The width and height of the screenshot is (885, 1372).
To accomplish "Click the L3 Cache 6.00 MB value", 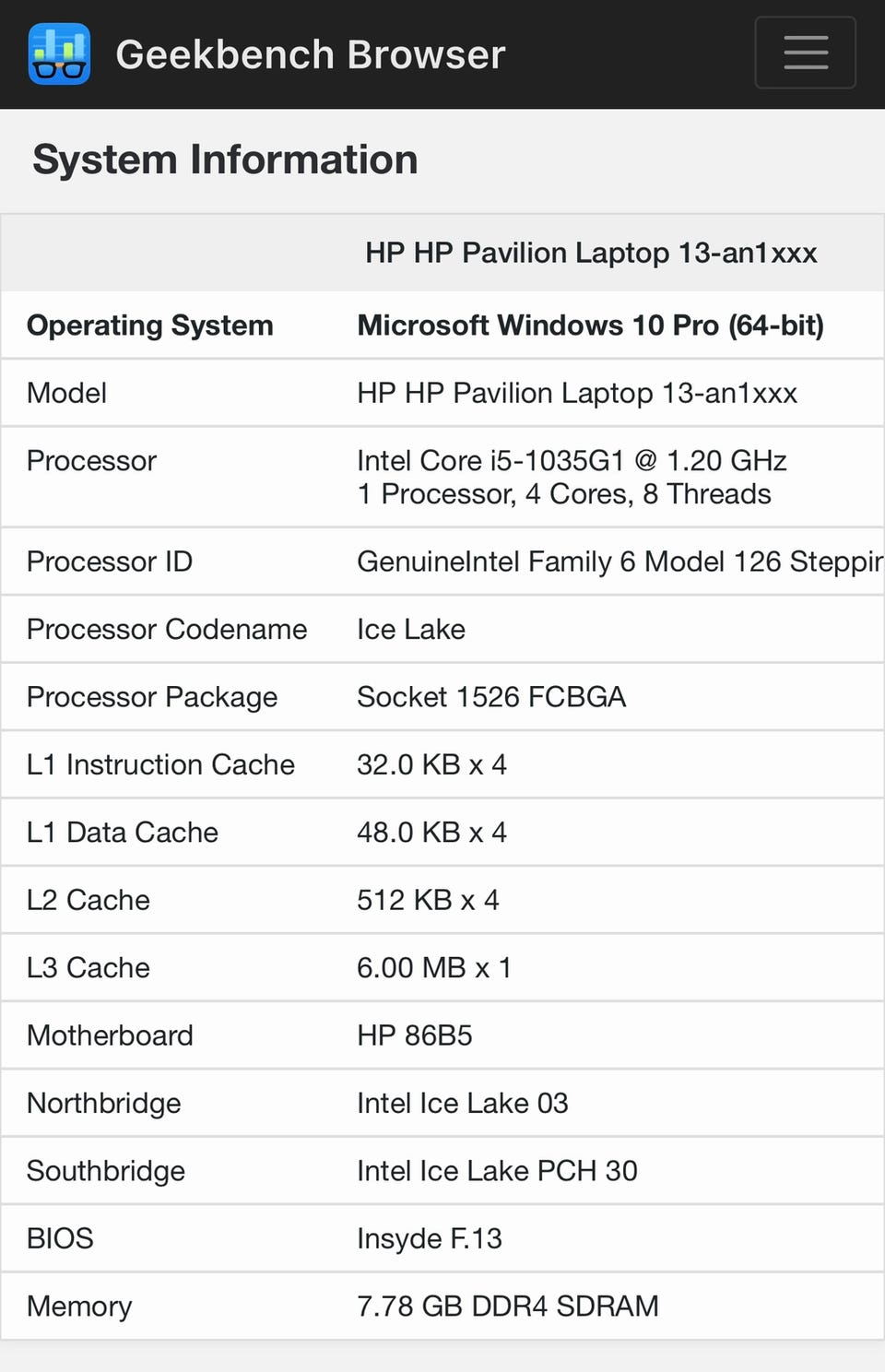I will tap(433, 967).
